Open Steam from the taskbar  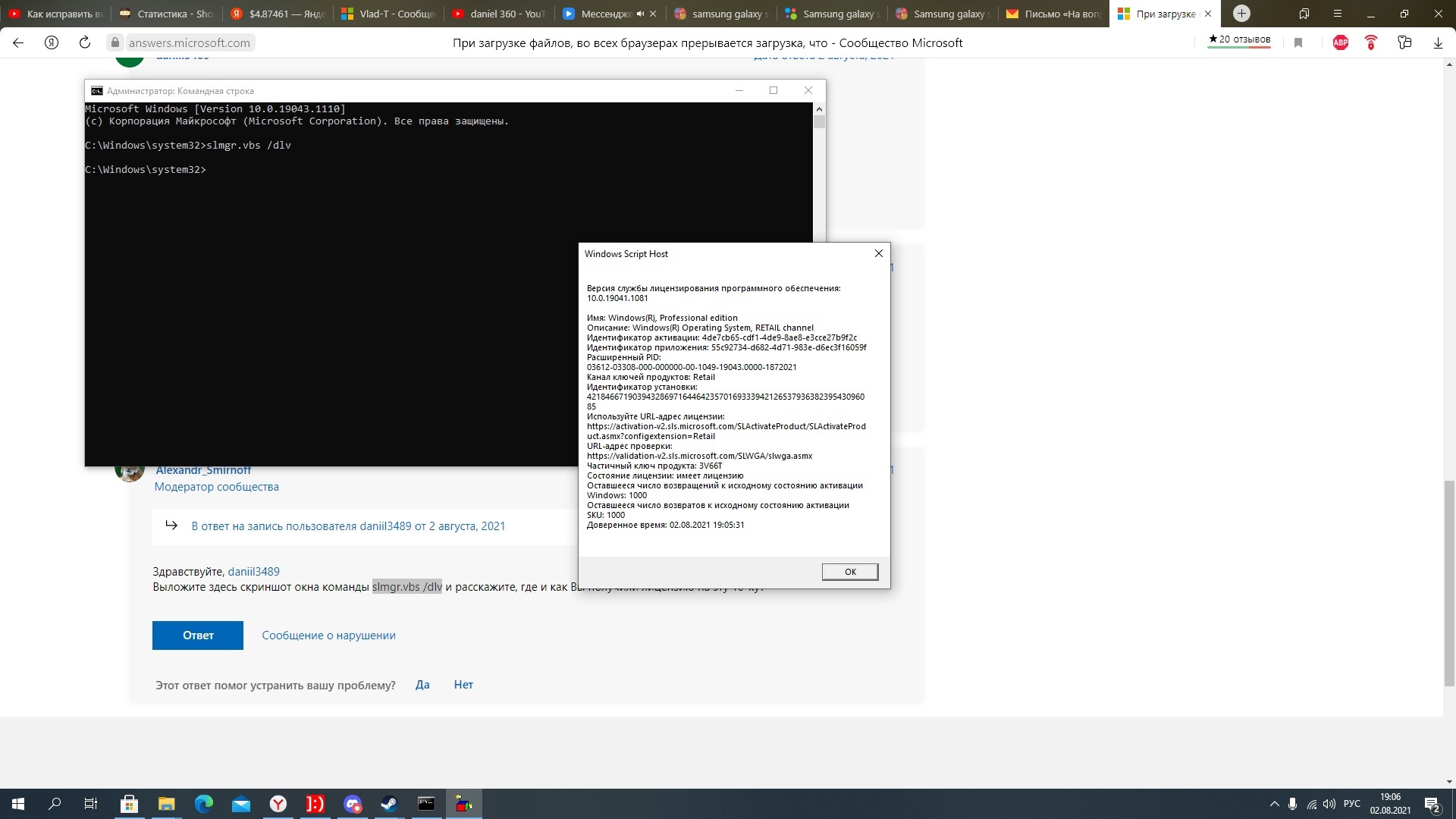pyautogui.click(x=389, y=804)
